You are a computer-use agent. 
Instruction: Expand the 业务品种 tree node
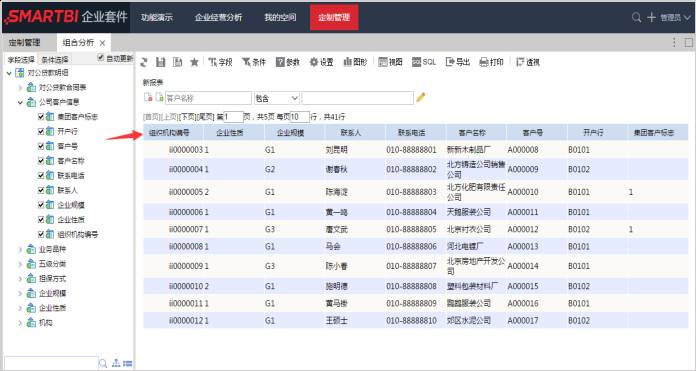pos(20,249)
